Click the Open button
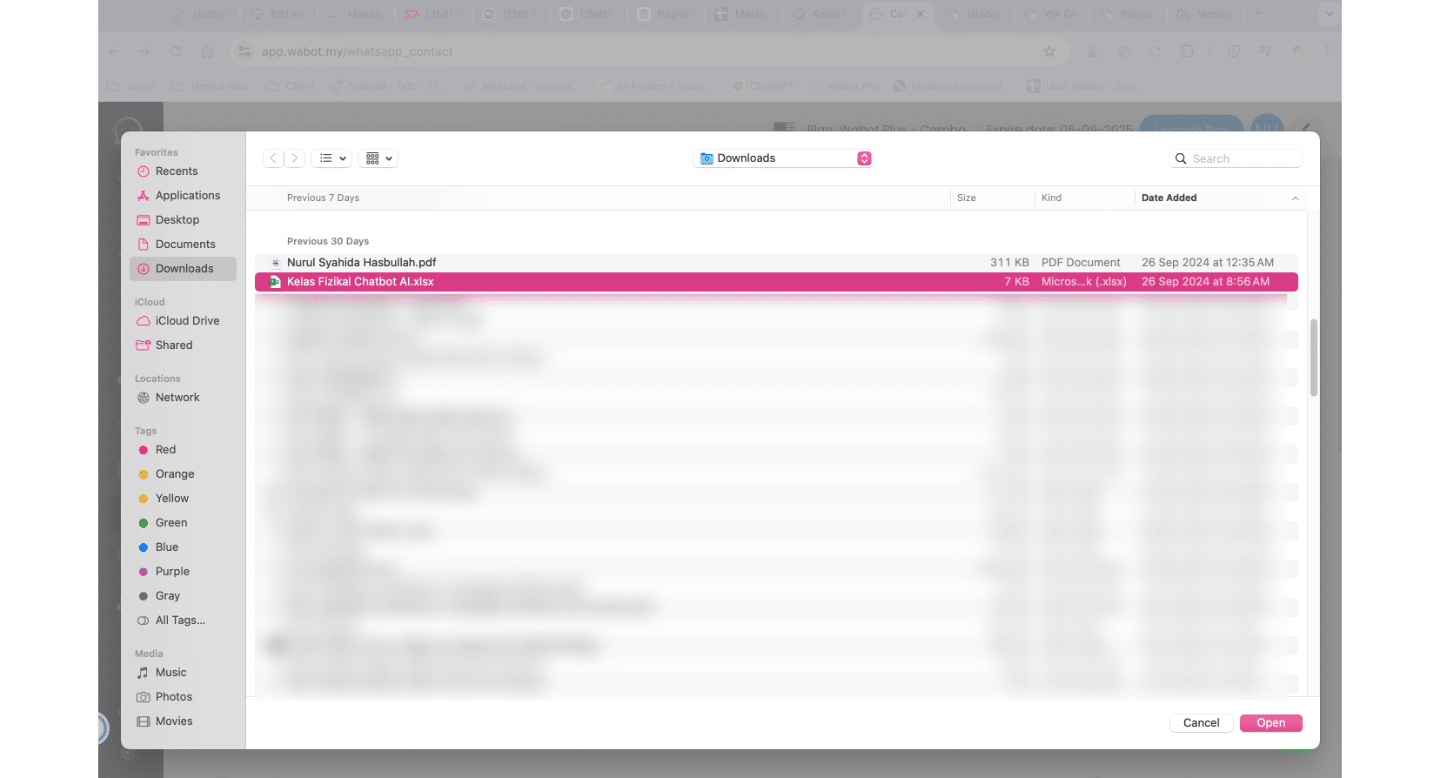The image size is (1440, 778). point(1271,723)
